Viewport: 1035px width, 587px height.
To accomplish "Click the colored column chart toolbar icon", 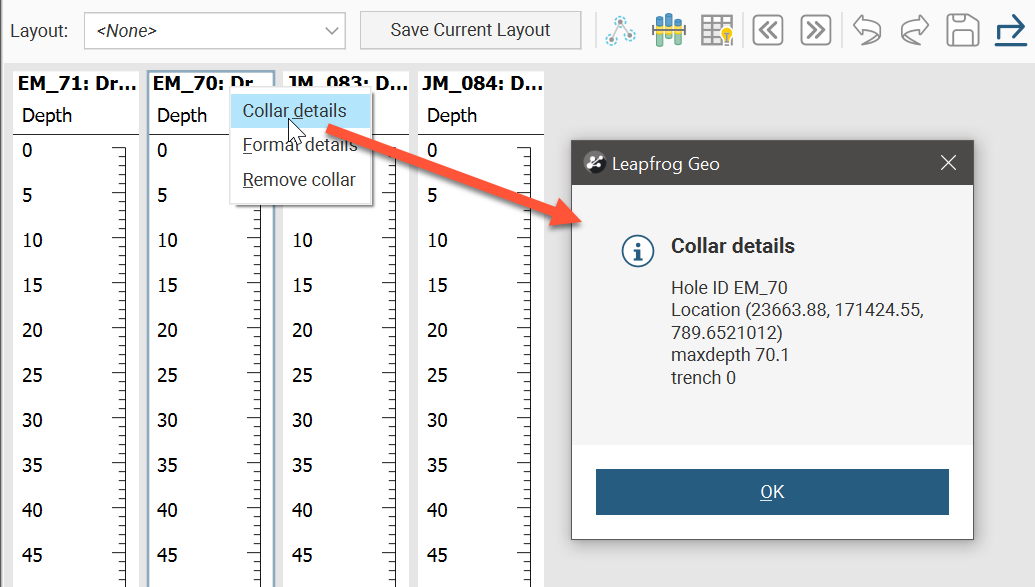I will [669, 30].
